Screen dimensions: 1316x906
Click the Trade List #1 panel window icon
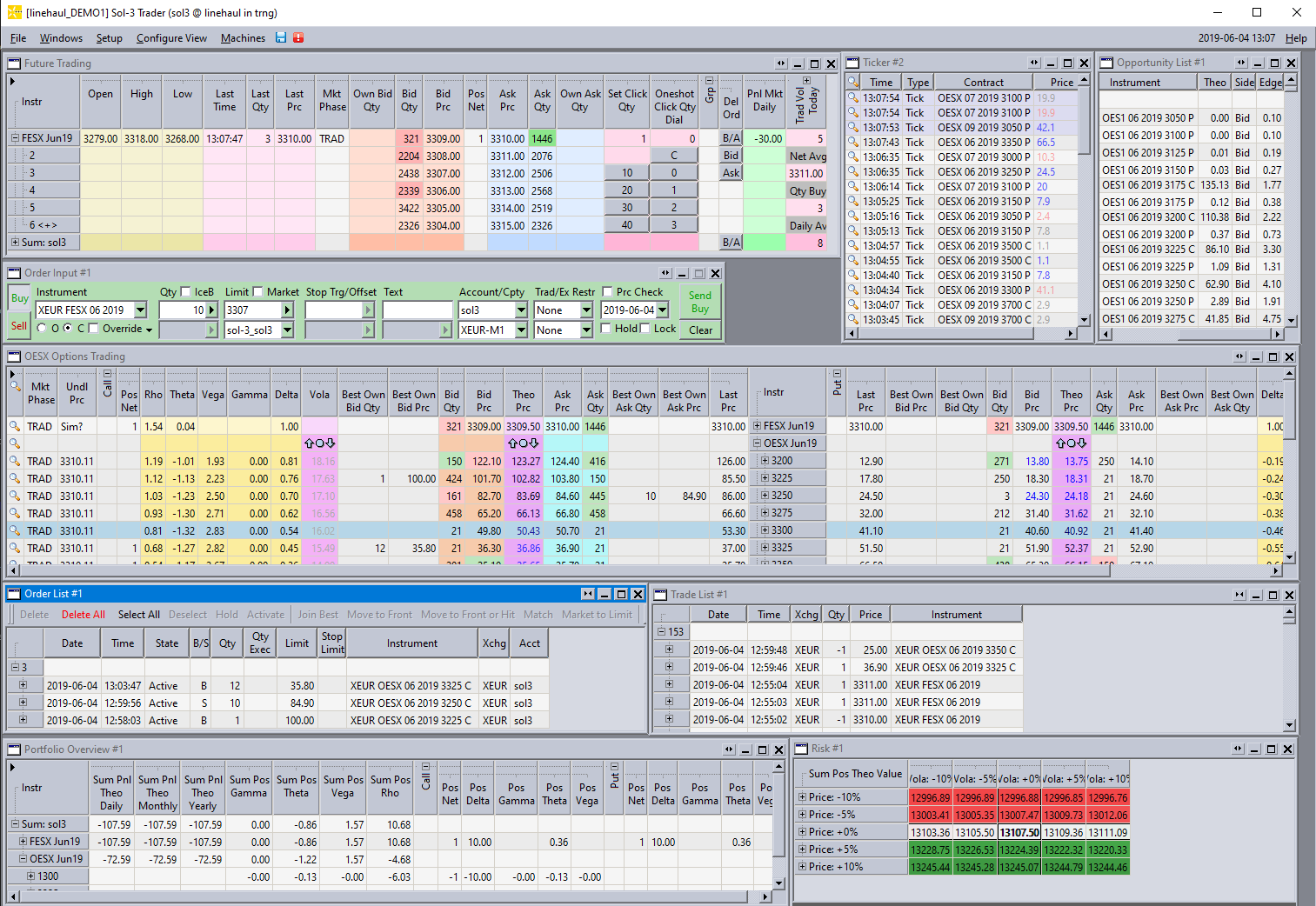click(660, 595)
